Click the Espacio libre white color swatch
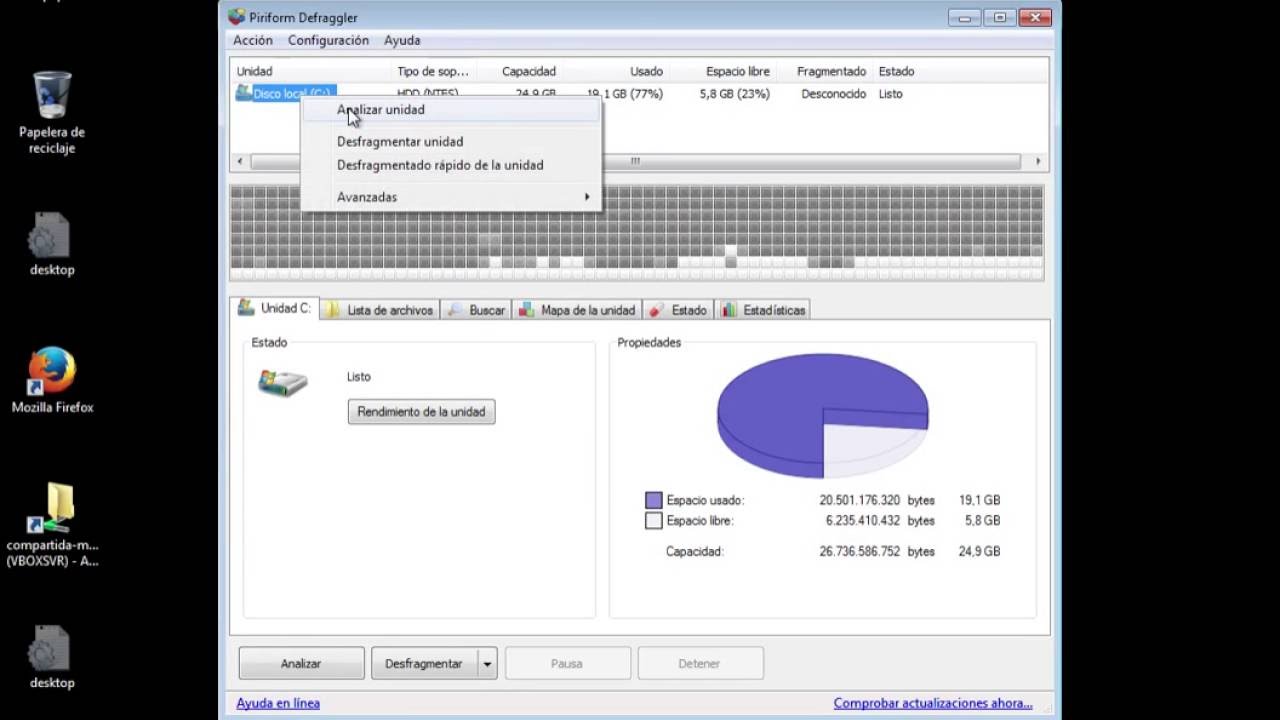This screenshot has width=1280, height=720. point(654,521)
